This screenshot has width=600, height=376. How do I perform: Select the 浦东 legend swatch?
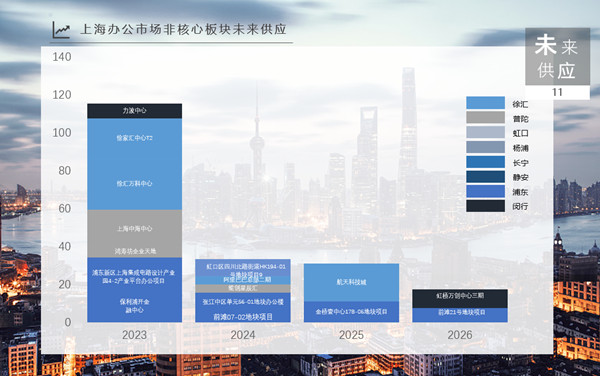485,191
